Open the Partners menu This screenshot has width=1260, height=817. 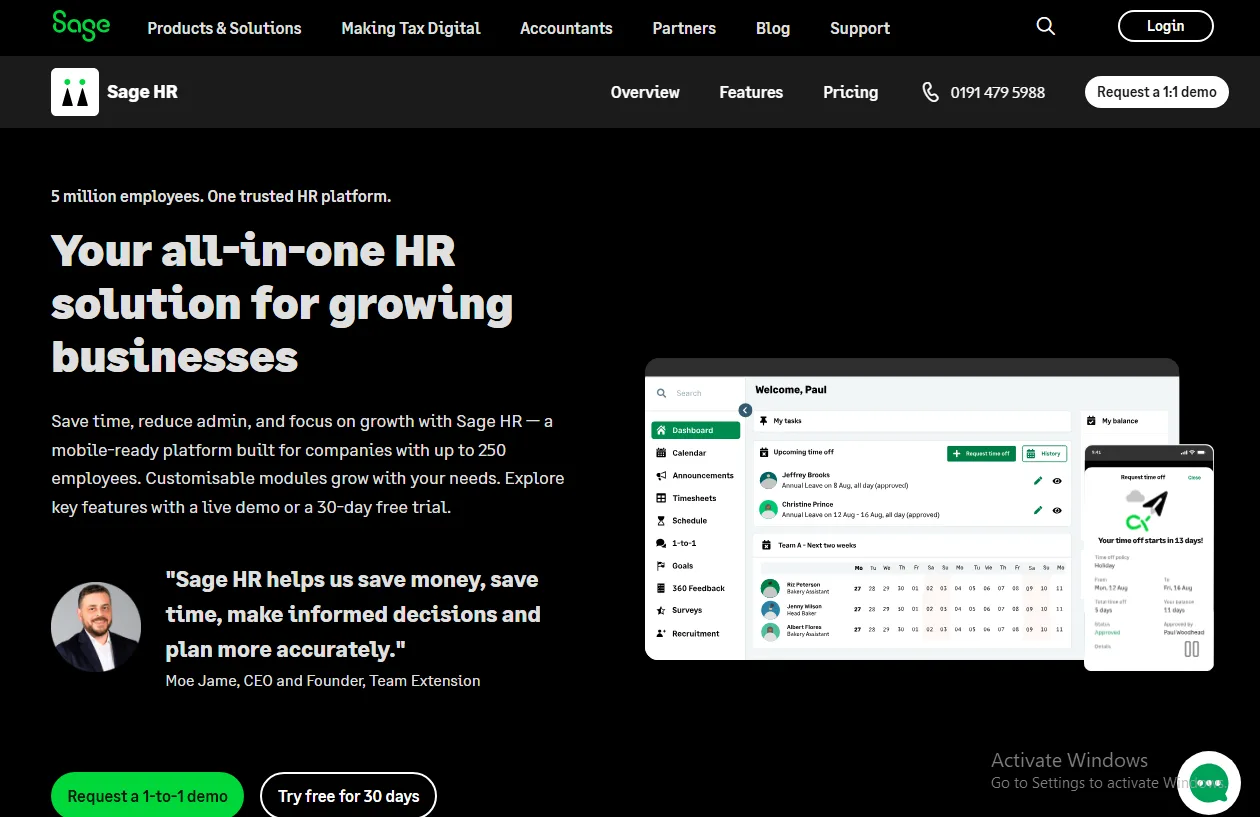(684, 28)
